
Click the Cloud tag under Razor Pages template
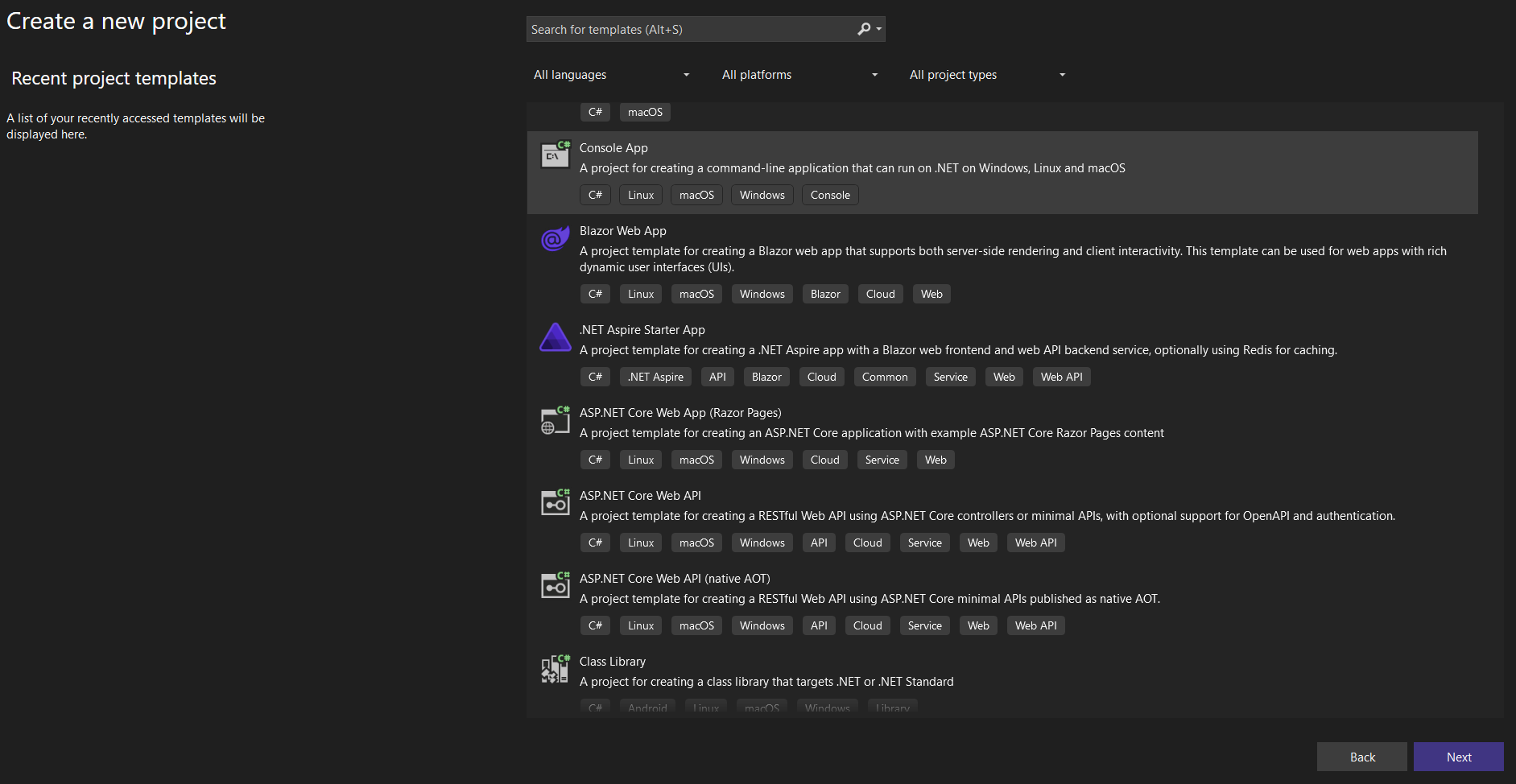825,460
